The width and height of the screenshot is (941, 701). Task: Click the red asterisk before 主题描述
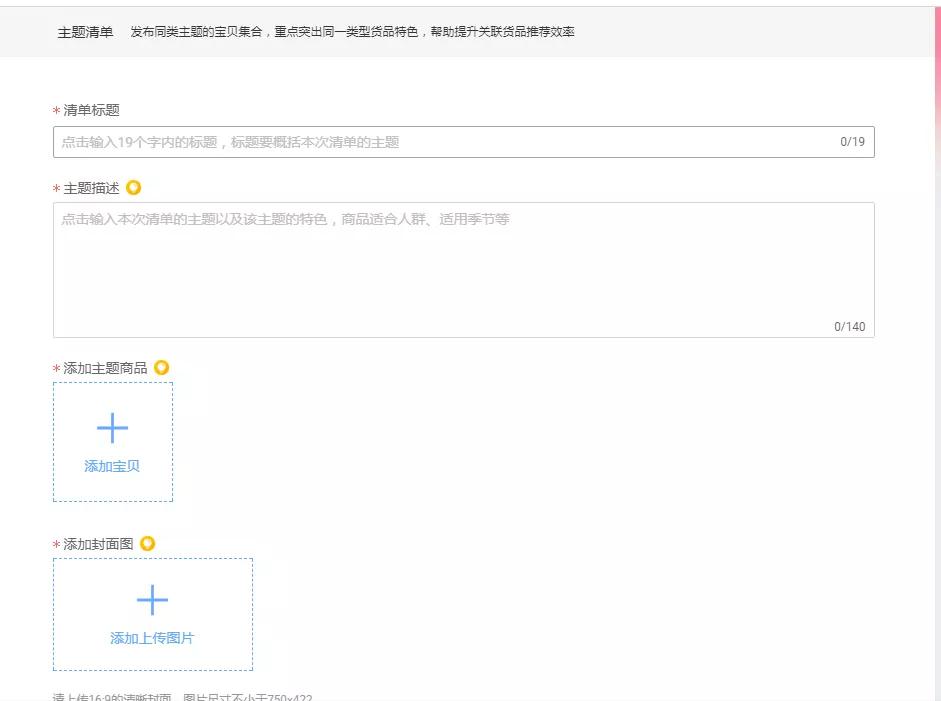pyautogui.click(x=55, y=188)
